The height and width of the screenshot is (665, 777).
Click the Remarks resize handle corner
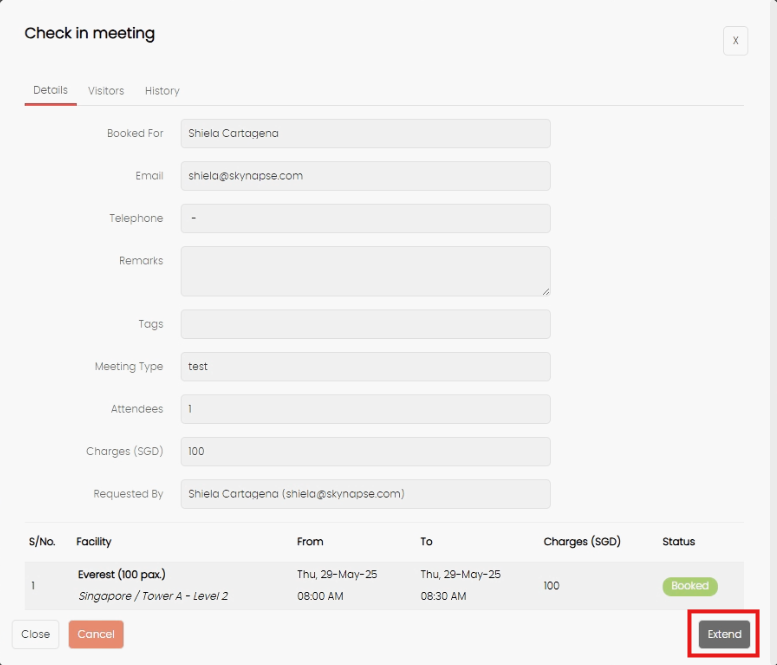point(546,292)
